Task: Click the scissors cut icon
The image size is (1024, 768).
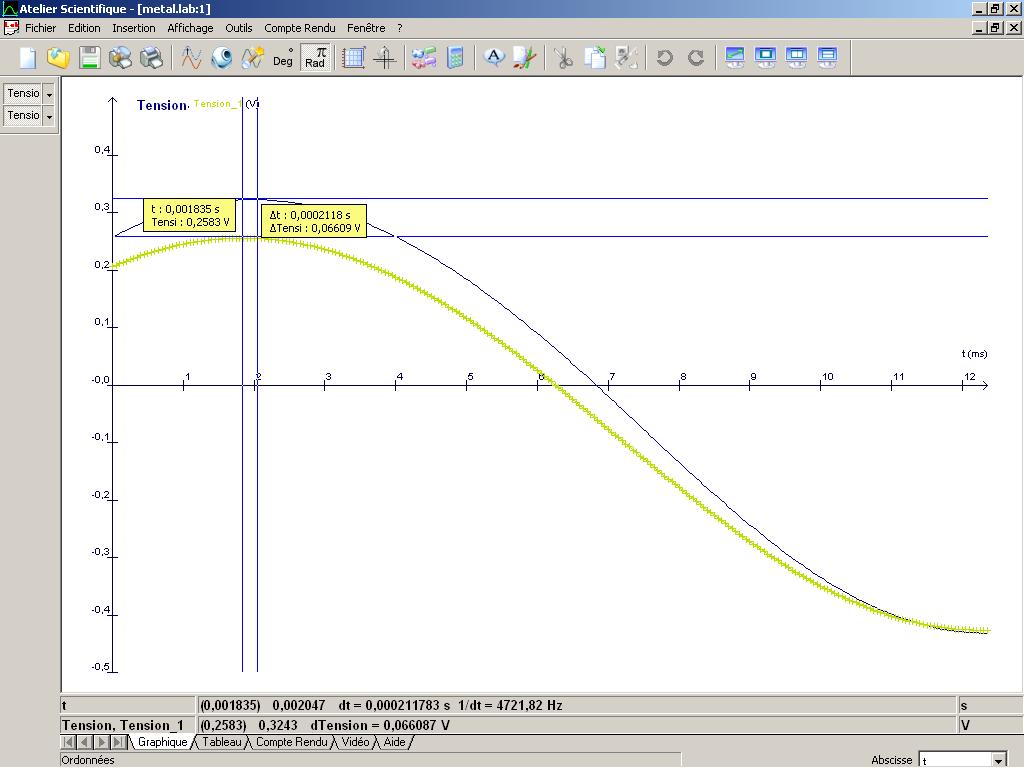Action: coord(564,58)
